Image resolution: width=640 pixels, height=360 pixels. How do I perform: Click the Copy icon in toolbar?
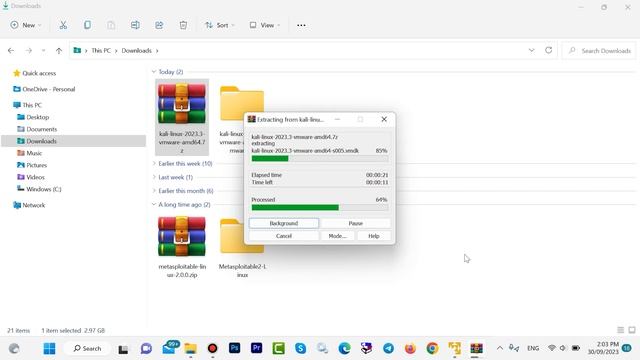[87, 25]
